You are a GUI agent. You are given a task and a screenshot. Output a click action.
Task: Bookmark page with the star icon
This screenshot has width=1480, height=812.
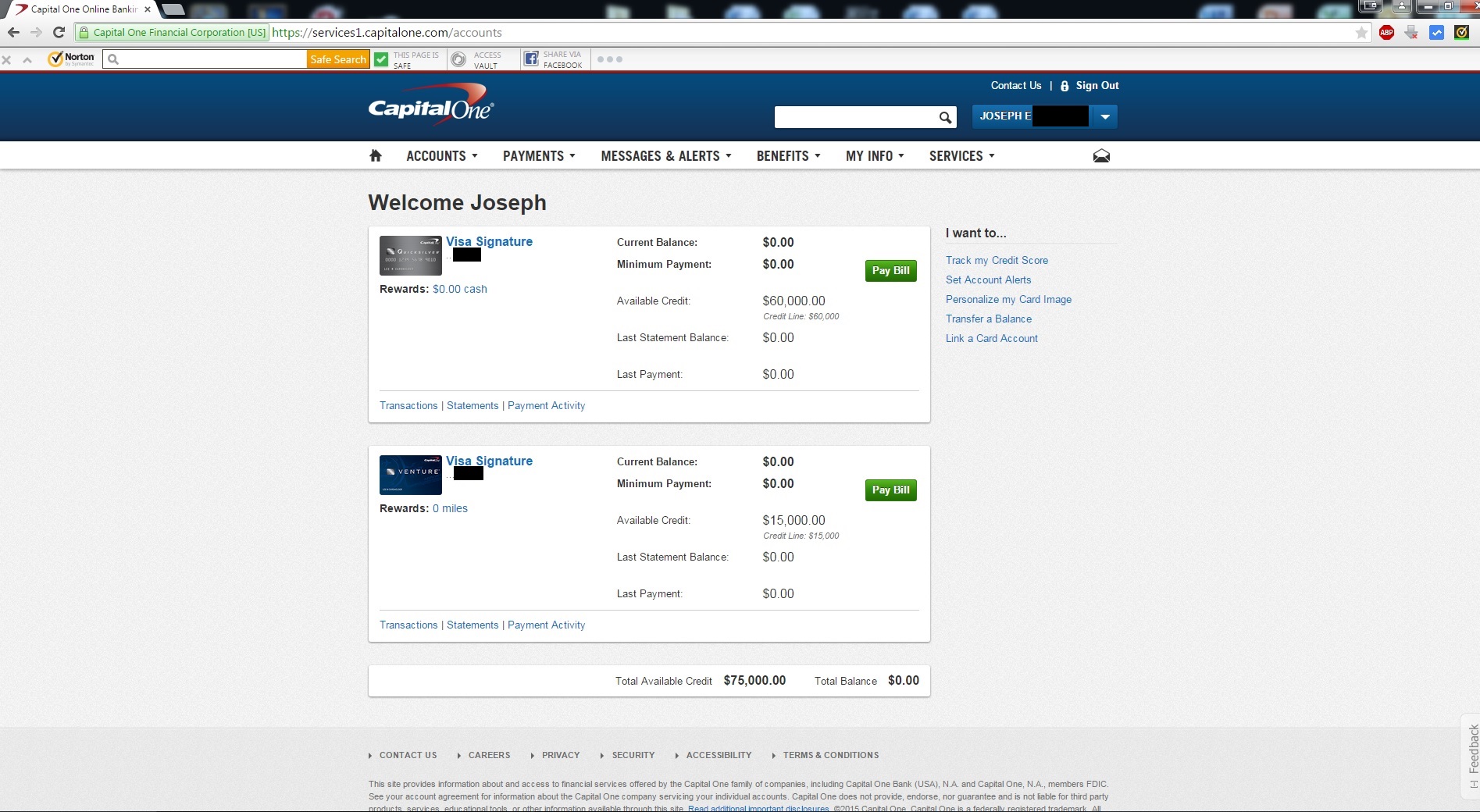(1361, 33)
